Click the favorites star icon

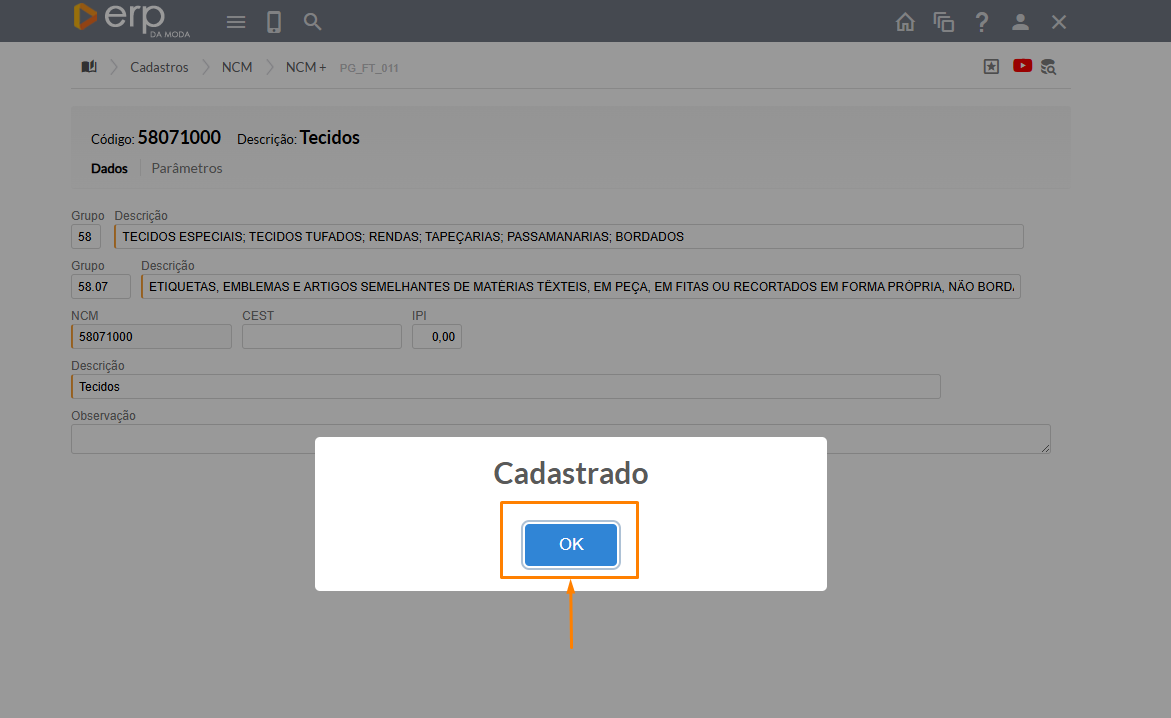991,67
